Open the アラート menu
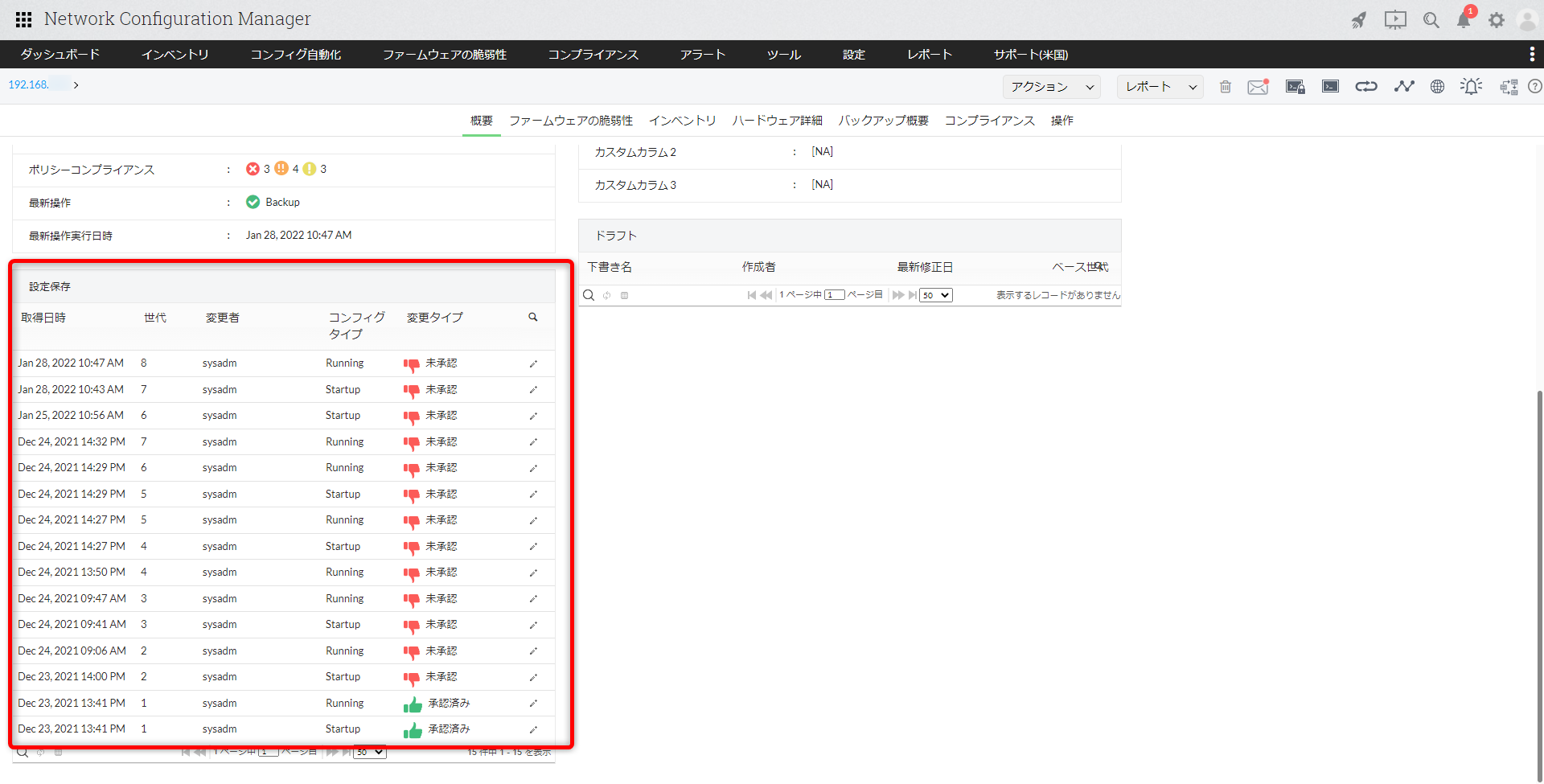 703,54
